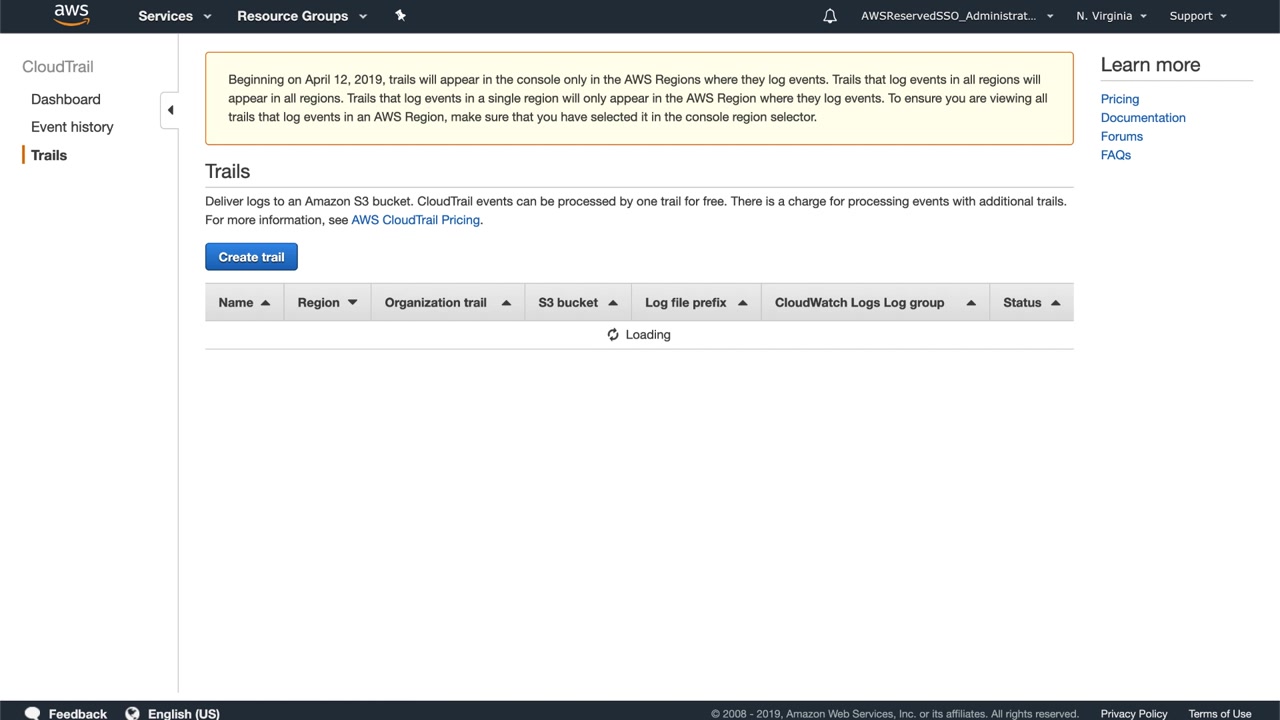Open the Documentation link
1280x720 pixels.
coord(1143,118)
